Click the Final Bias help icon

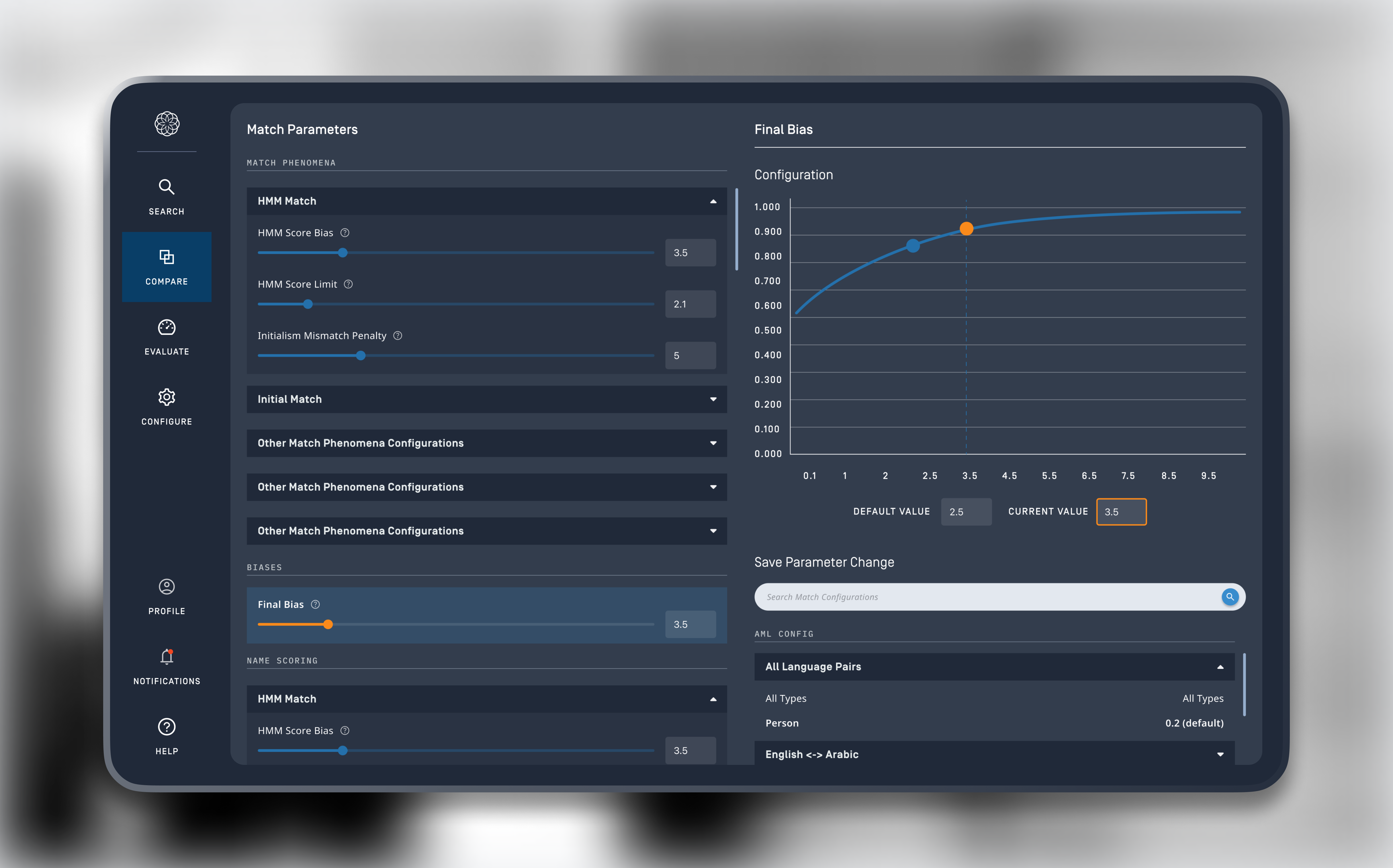pyautogui.click(x=315, y=604)
